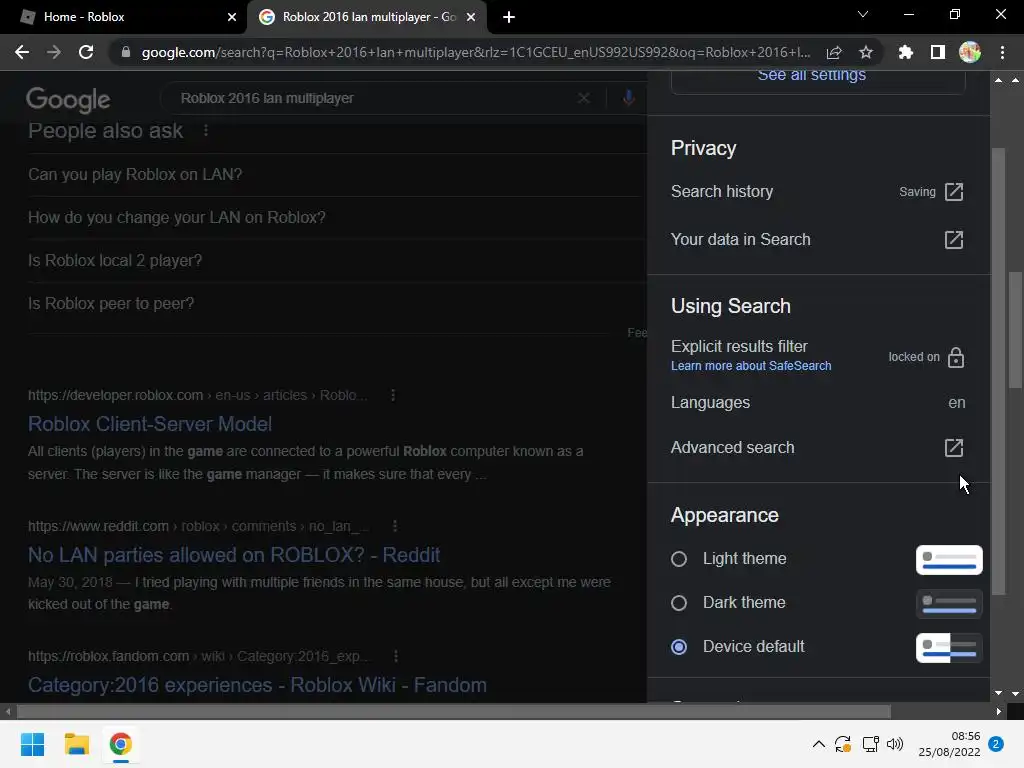Image resolution: width=1024 pixels, height=768 pixels.
Task: Expand 'Is Roblox local 2 player?' question
Action: pos(336,261)
